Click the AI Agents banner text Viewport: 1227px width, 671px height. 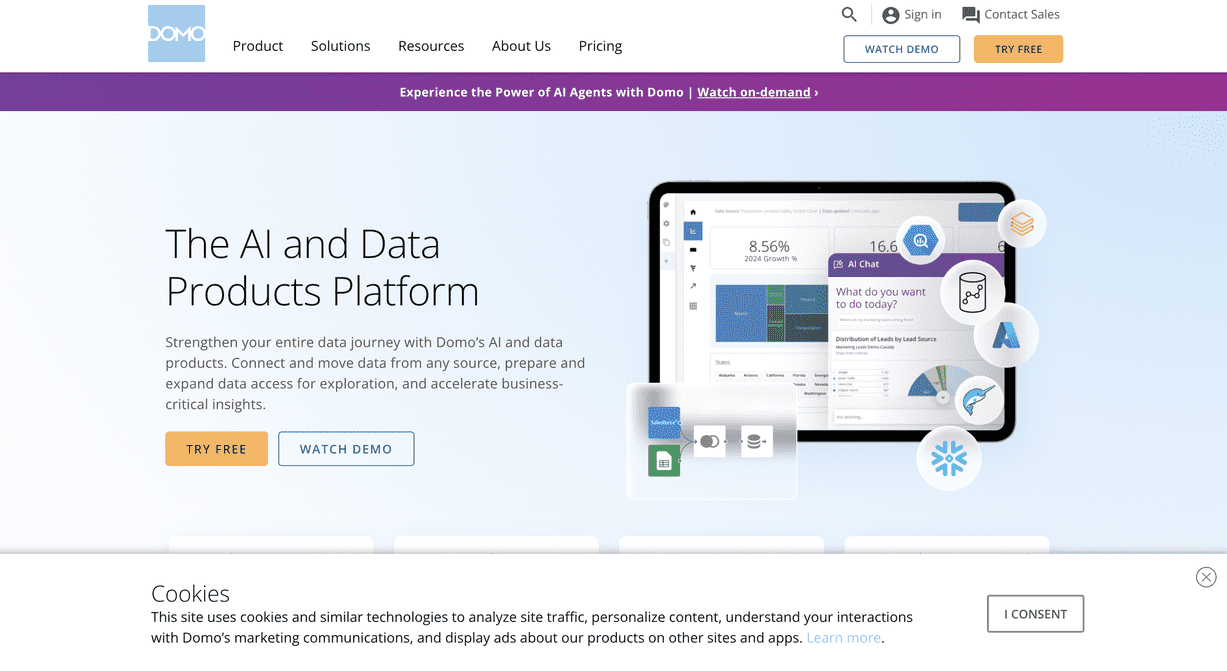[542, 92]
